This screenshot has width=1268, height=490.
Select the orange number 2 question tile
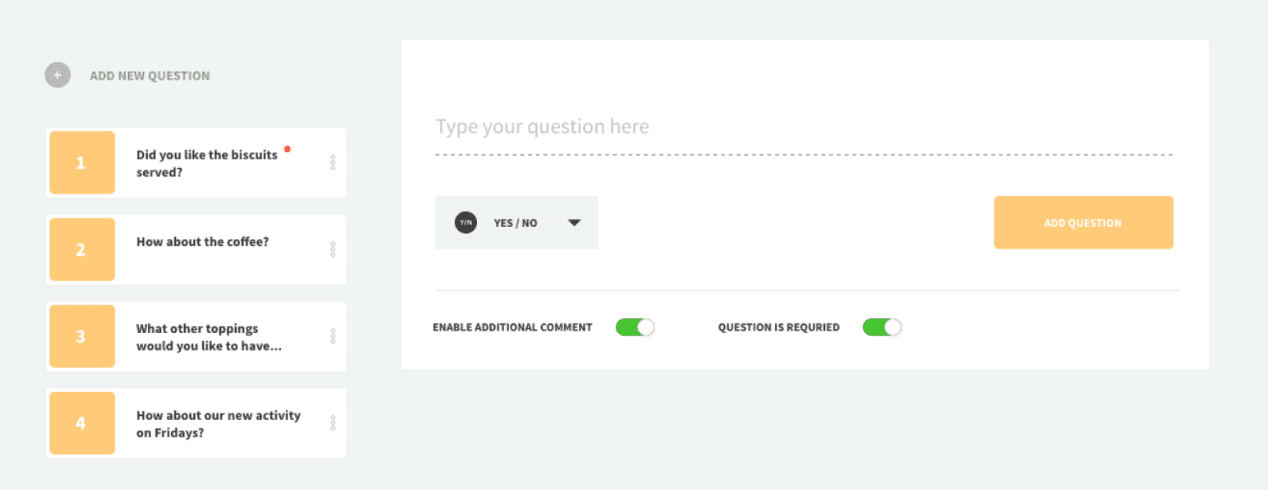[x=82, y=249]
